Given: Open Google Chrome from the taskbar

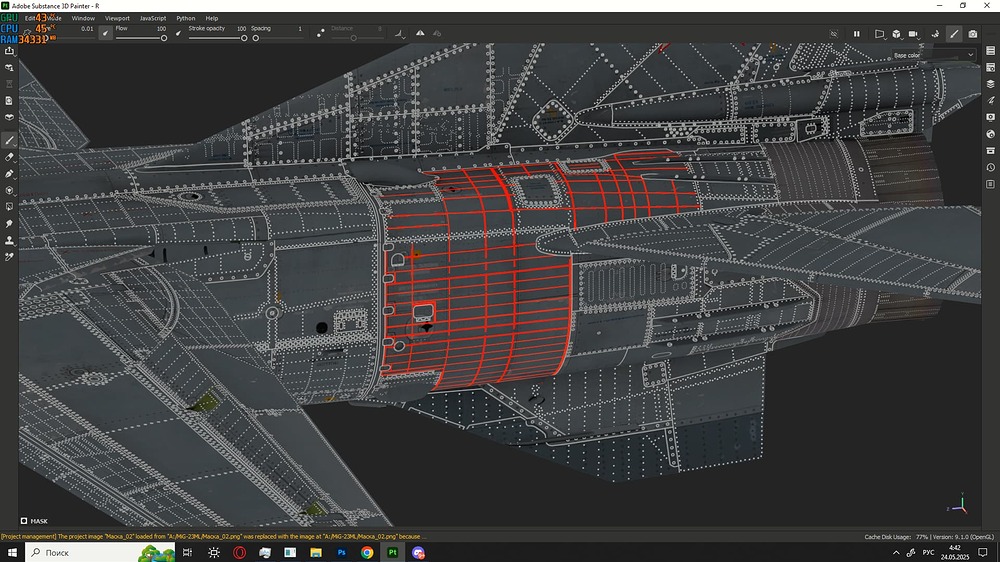Looking at the screenshot, I should pyautogui.click(x=367, y=552).
